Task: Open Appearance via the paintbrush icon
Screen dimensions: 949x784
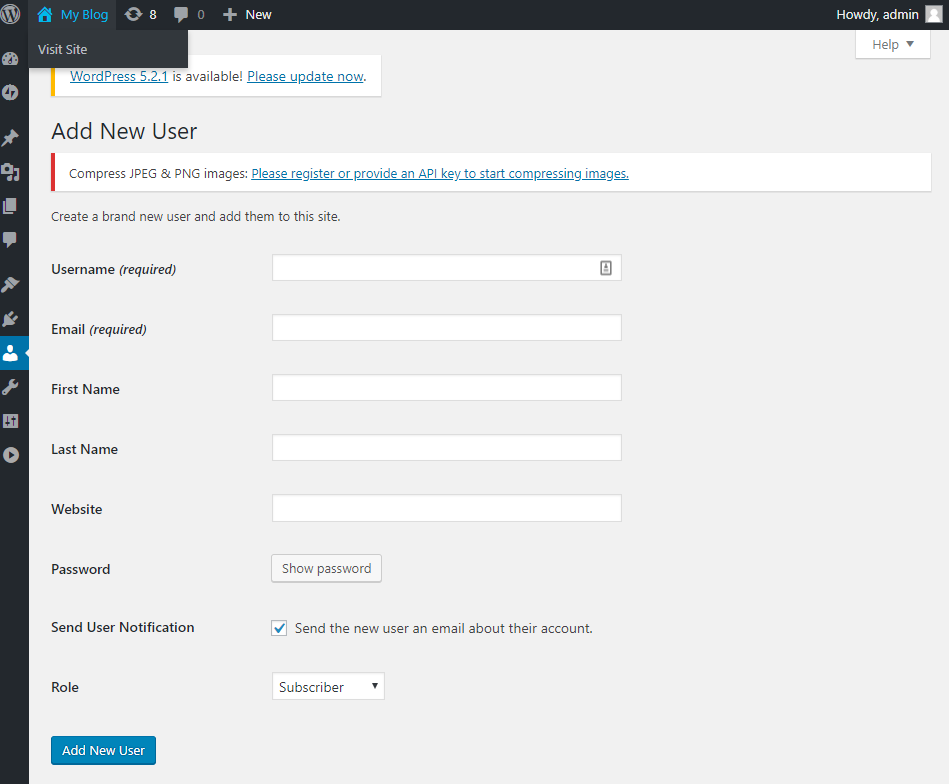Action: coord(11,285)
